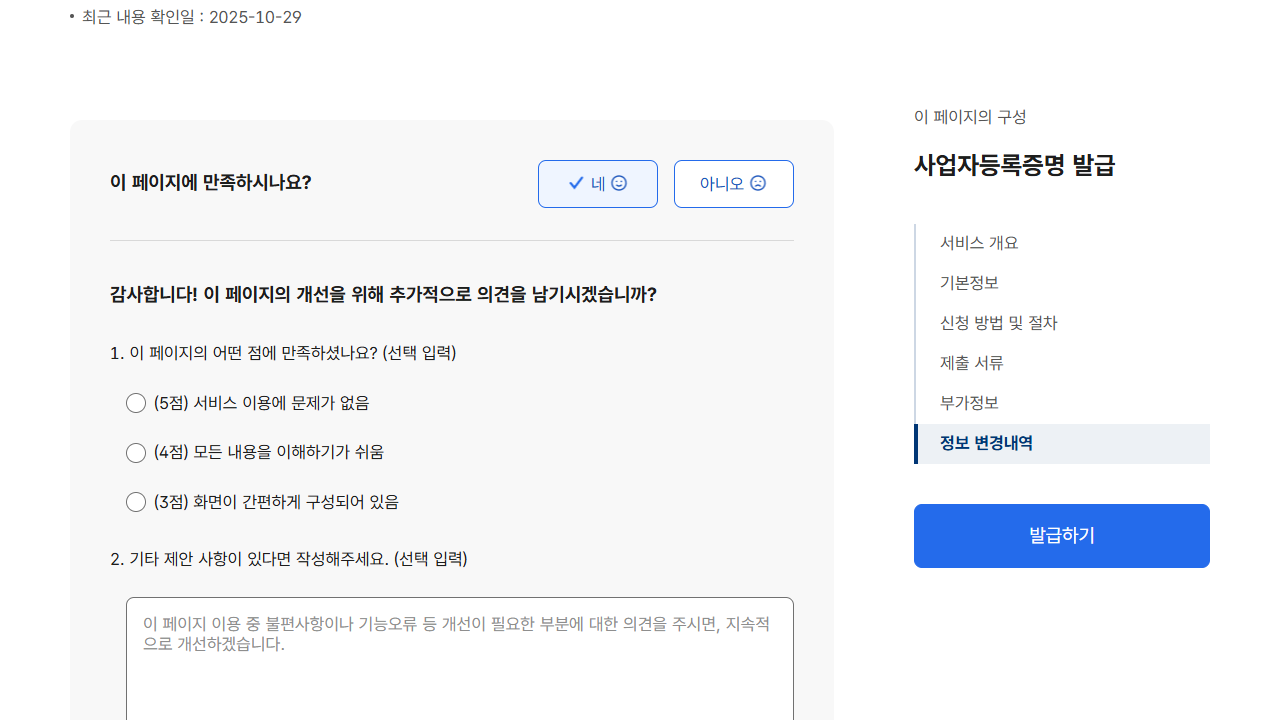Image resolution: width=1280 pixels, height=720 pixels.
Task: Select '정보 변경내역' highlighted section
Action: click(x=1062, y=444)
